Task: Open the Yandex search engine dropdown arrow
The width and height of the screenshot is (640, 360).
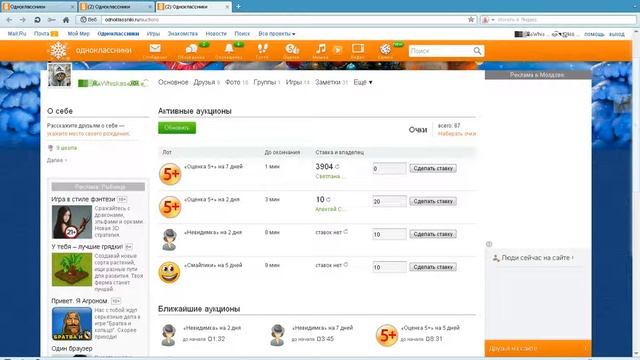Action: click(493, 20)
